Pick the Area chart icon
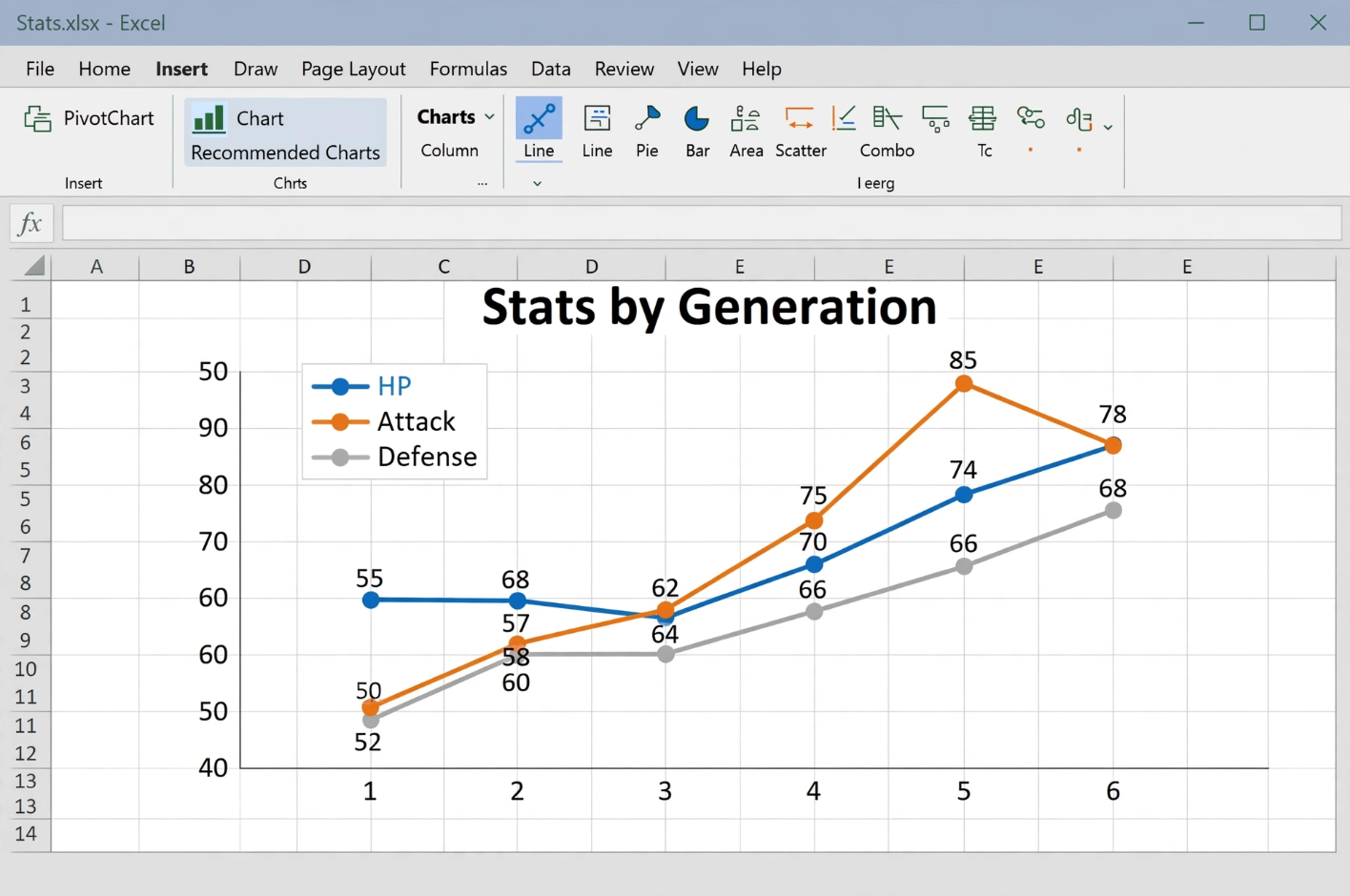 tap(746, 118)
